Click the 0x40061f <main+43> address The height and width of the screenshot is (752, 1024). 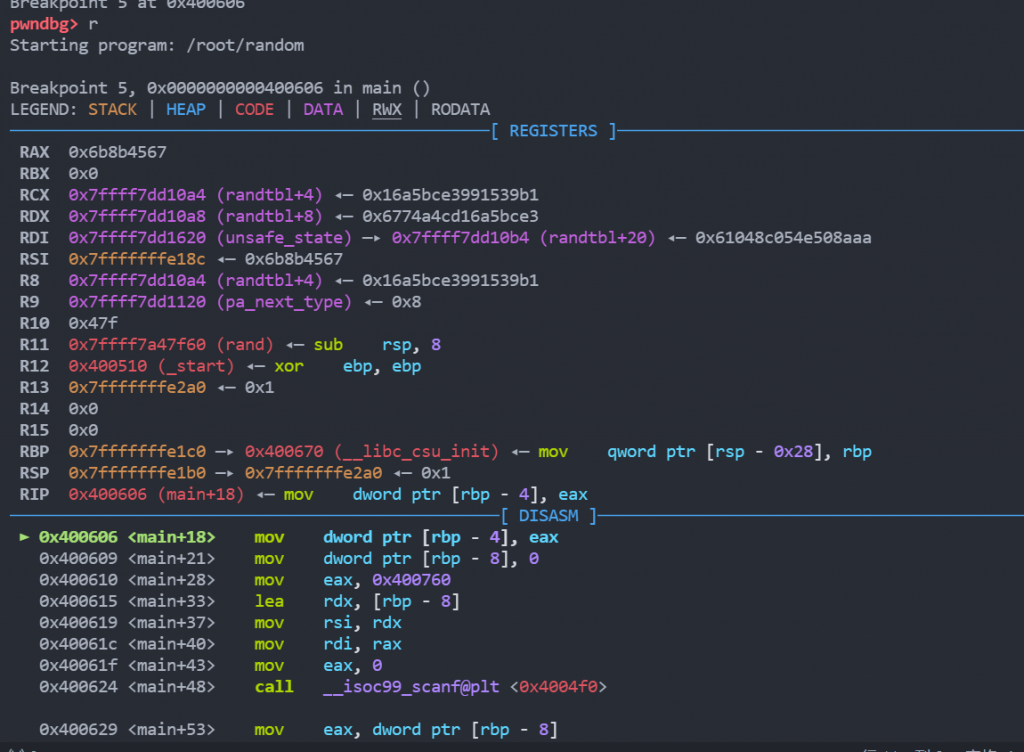[x=127, y=666]
